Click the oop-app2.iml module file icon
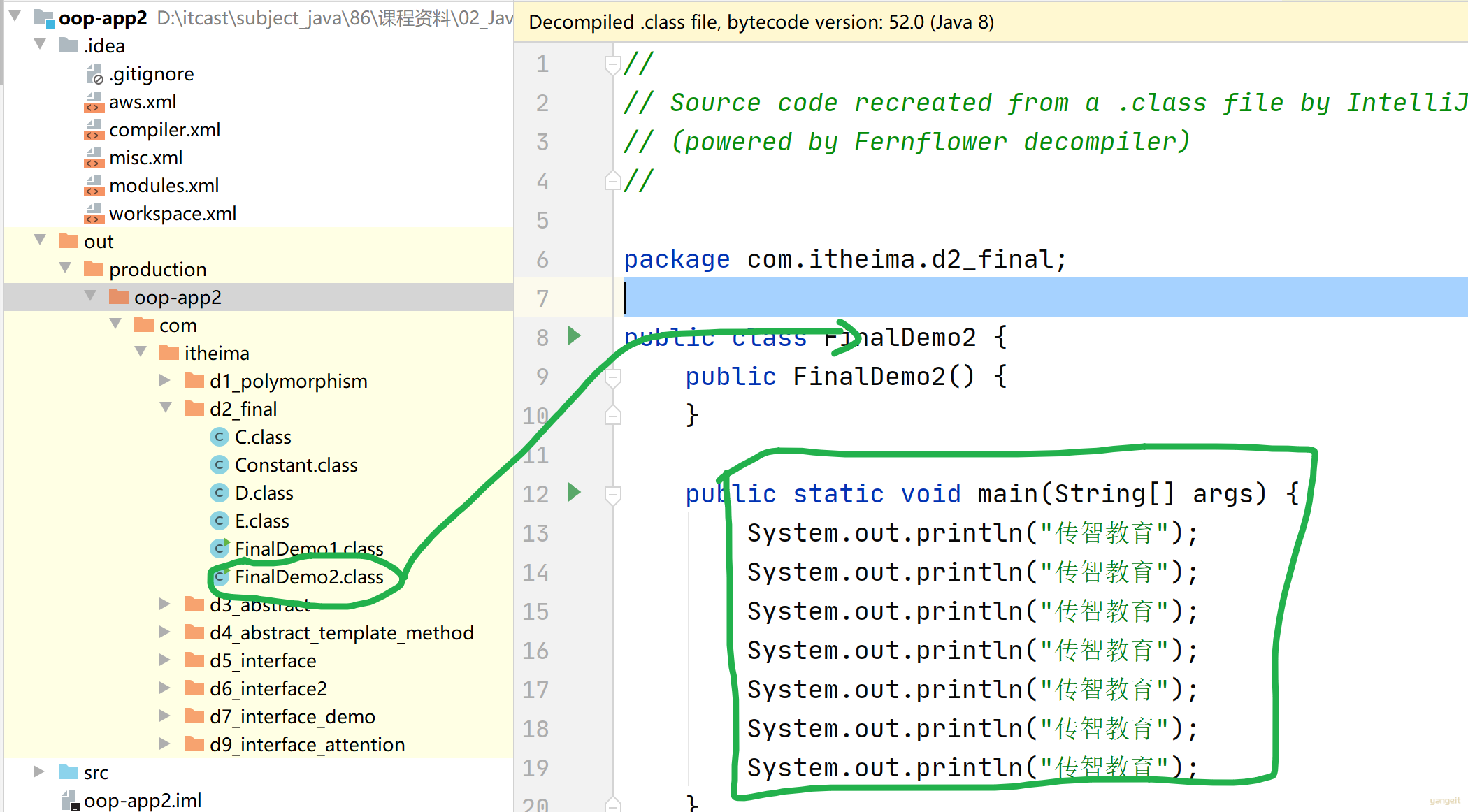 69,800
